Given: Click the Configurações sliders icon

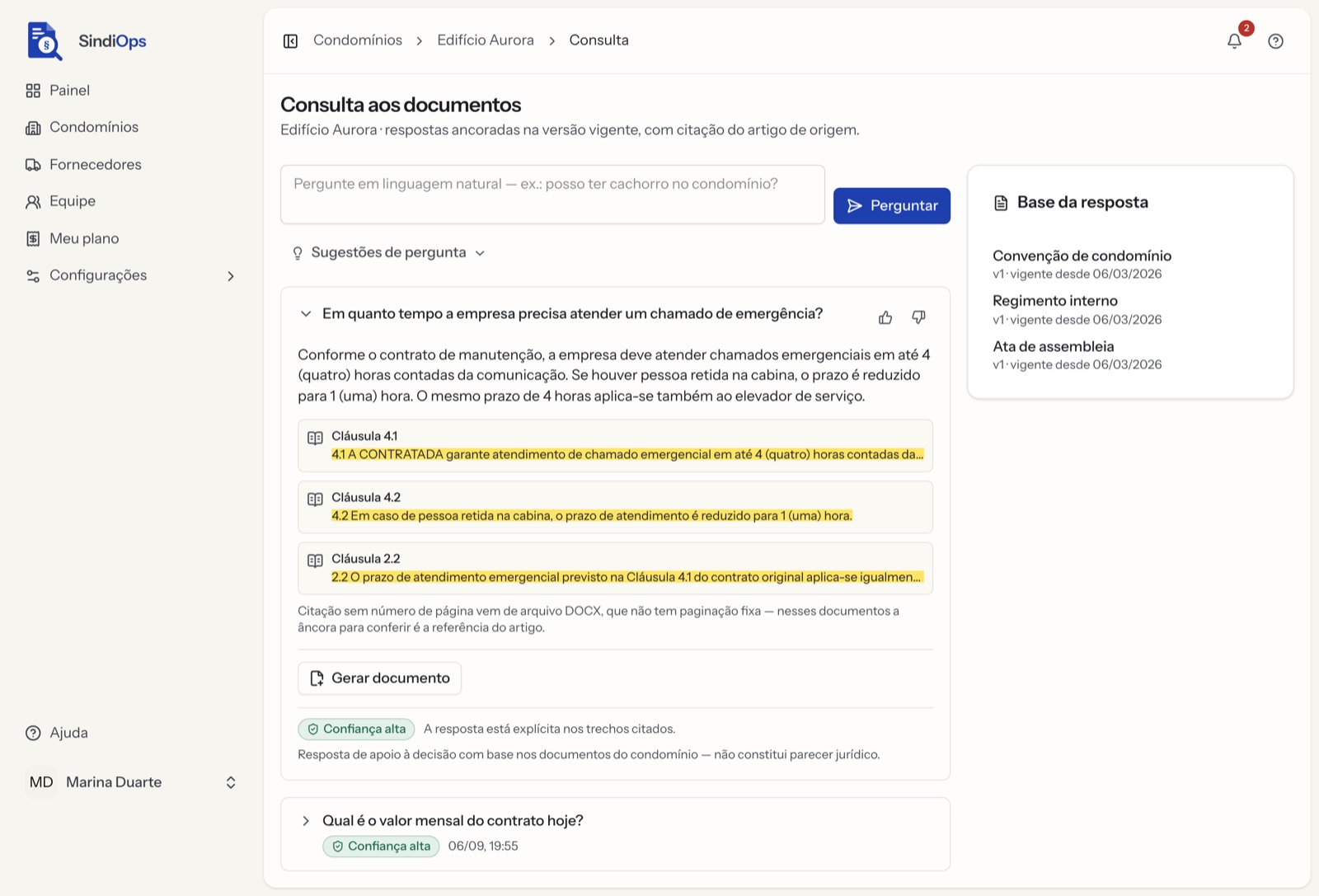Looking at the screenshot, I should [x=33, y=276].
